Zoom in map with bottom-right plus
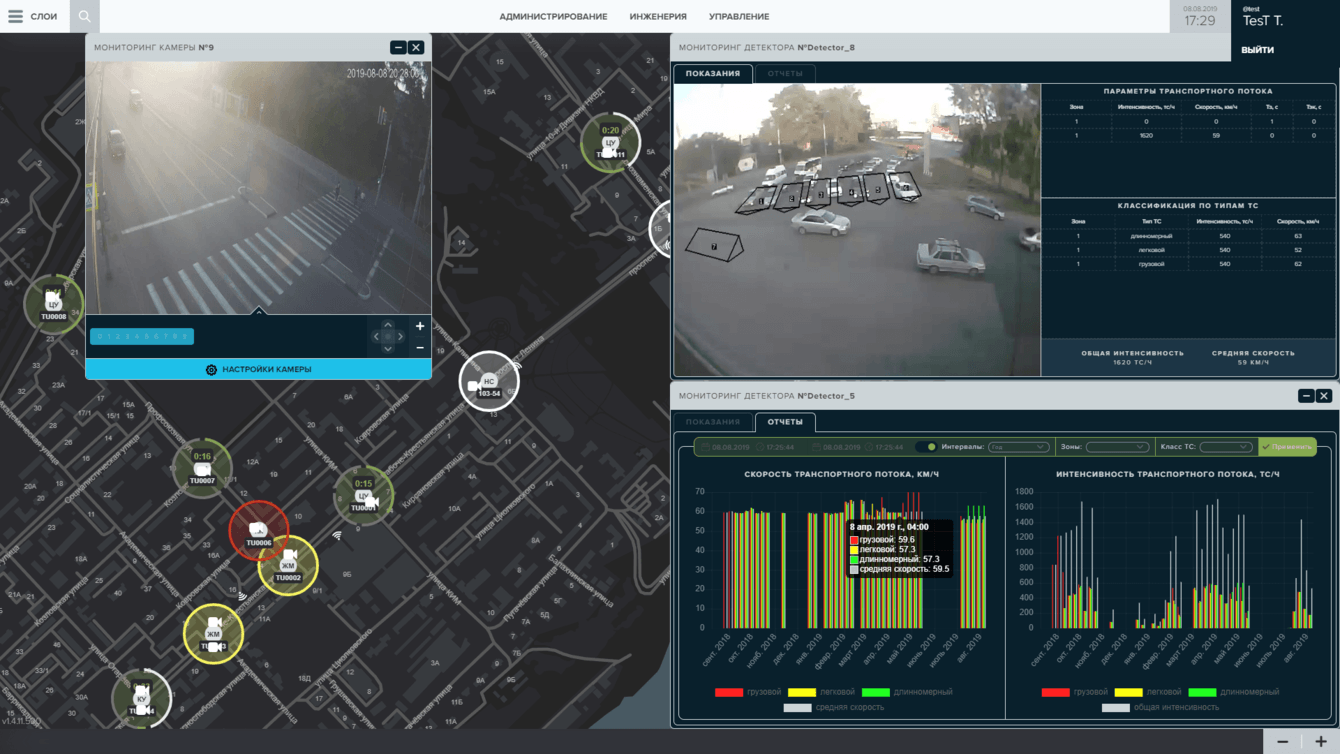 click(x=1320, y=742)
